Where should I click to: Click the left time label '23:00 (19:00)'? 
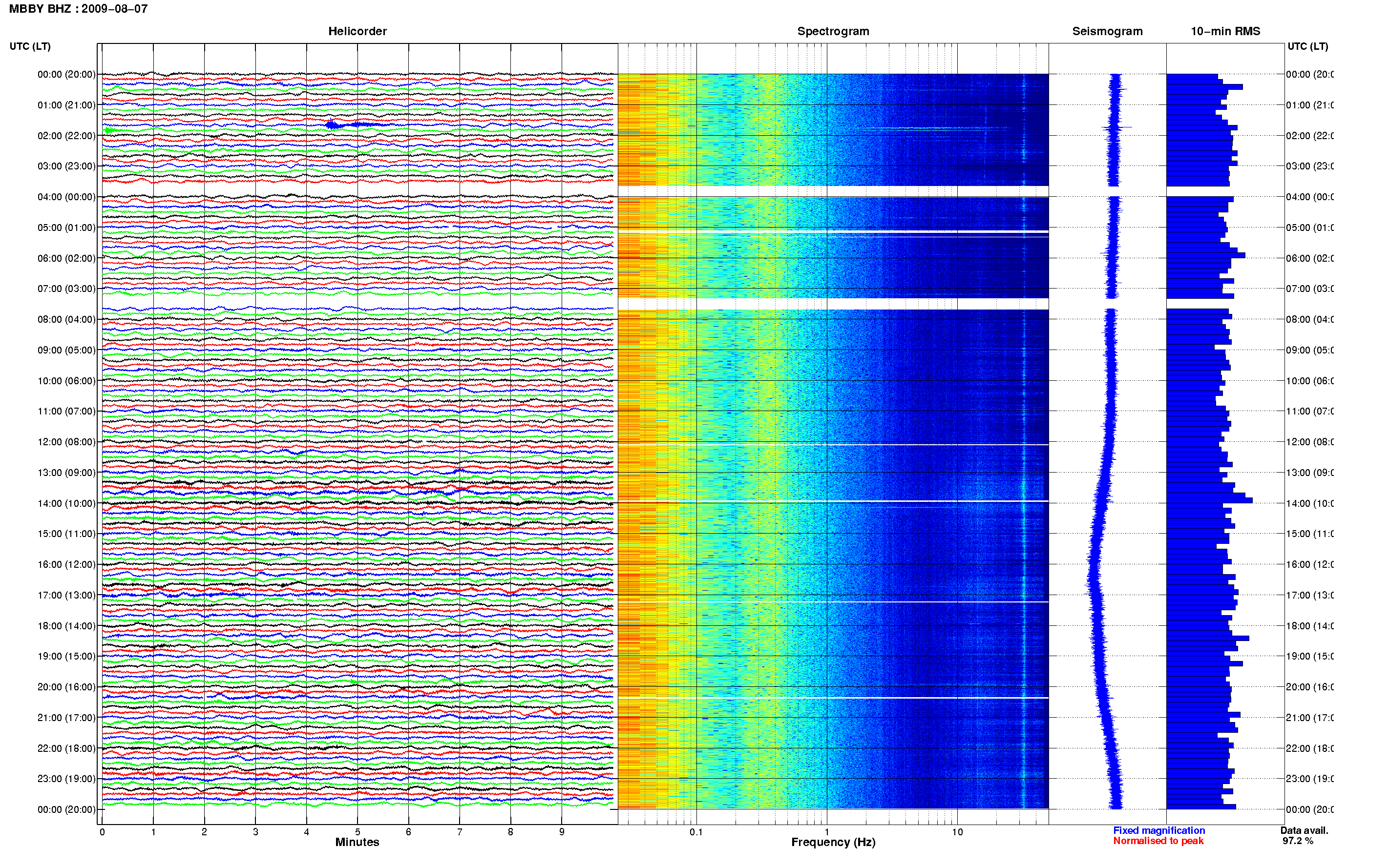66,779
